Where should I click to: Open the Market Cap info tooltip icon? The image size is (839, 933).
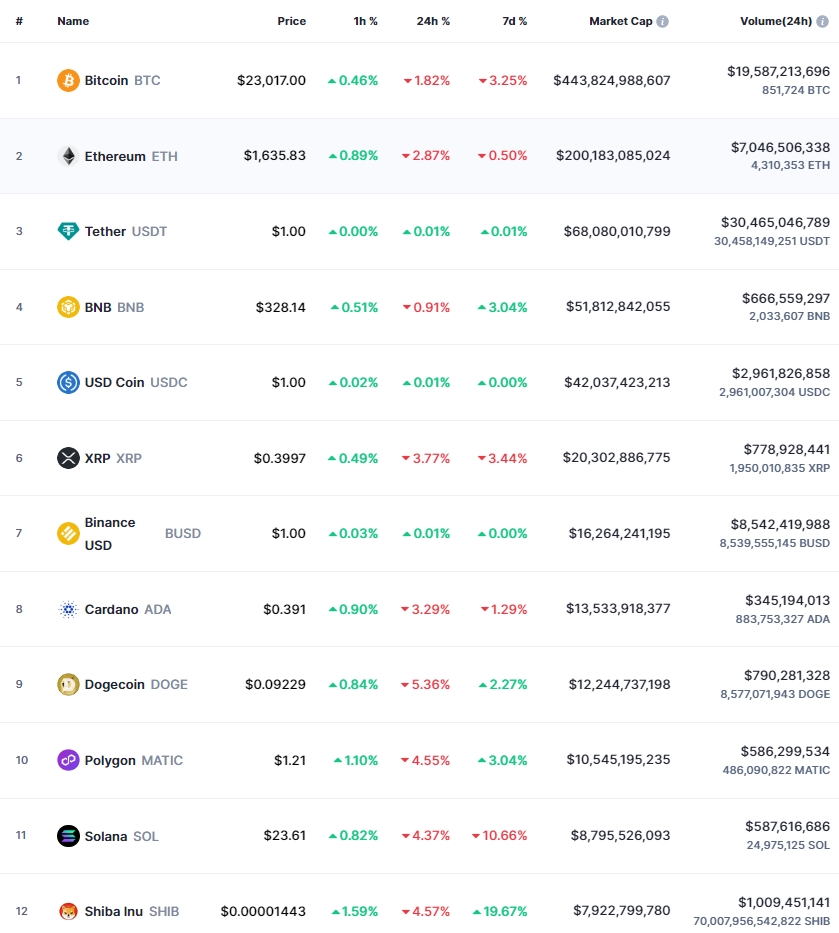[x=662, y=21]
